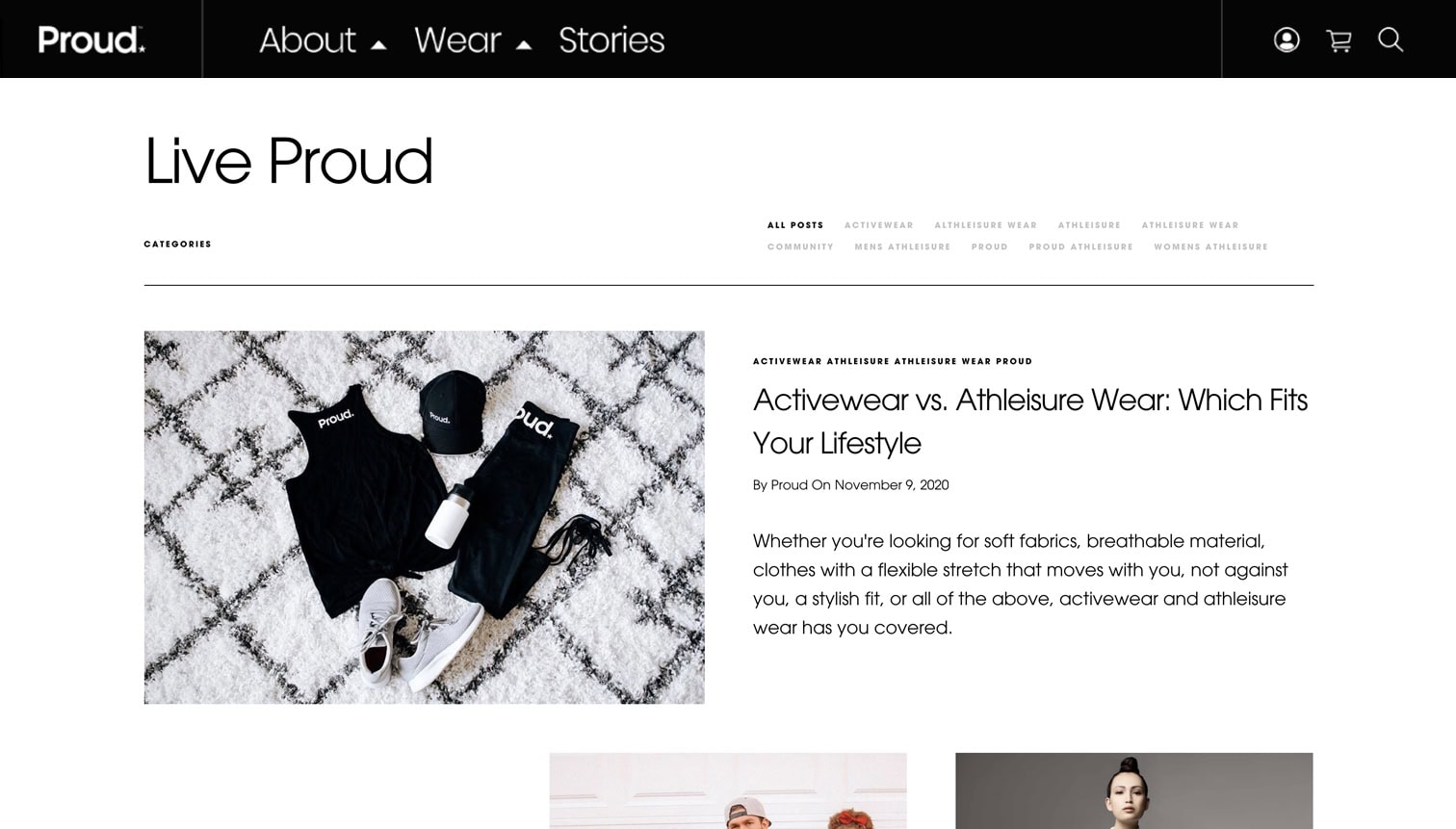Click the search magnifier icon
Viewport: 1456px width, 829px height.
tap(1391, 39)
